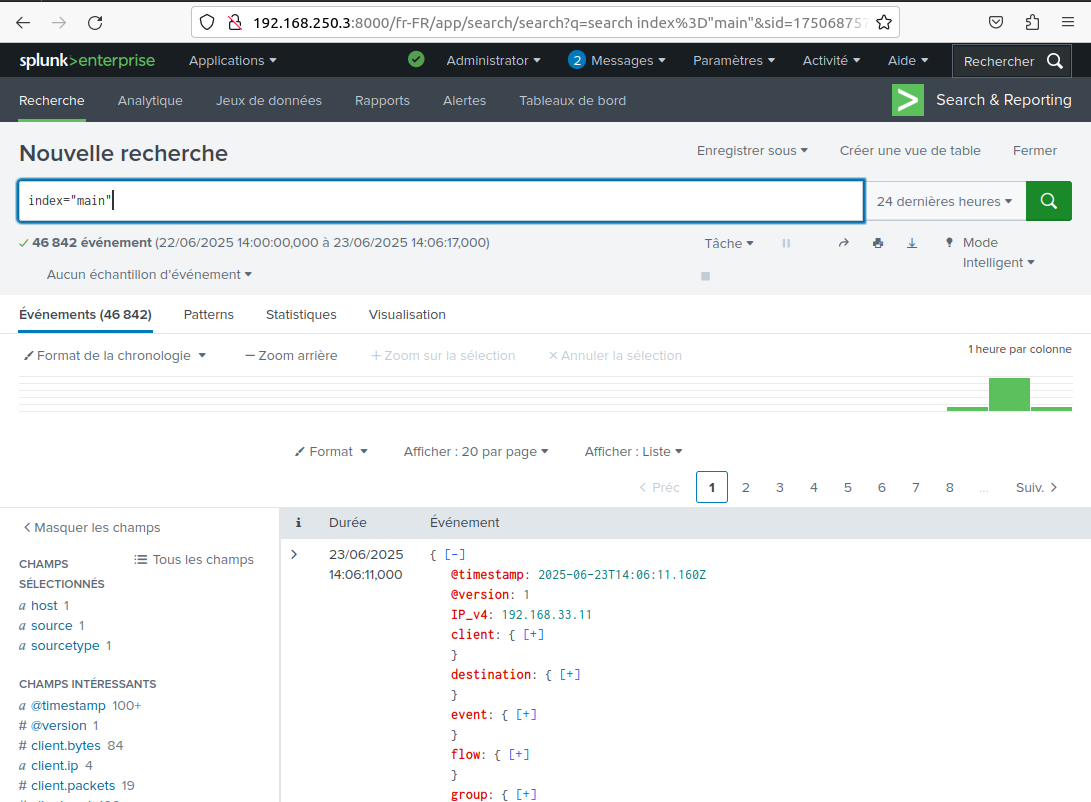The width and height of the screenshot is (1091, 802).
Task: Pause the search job
Action: 786,243
